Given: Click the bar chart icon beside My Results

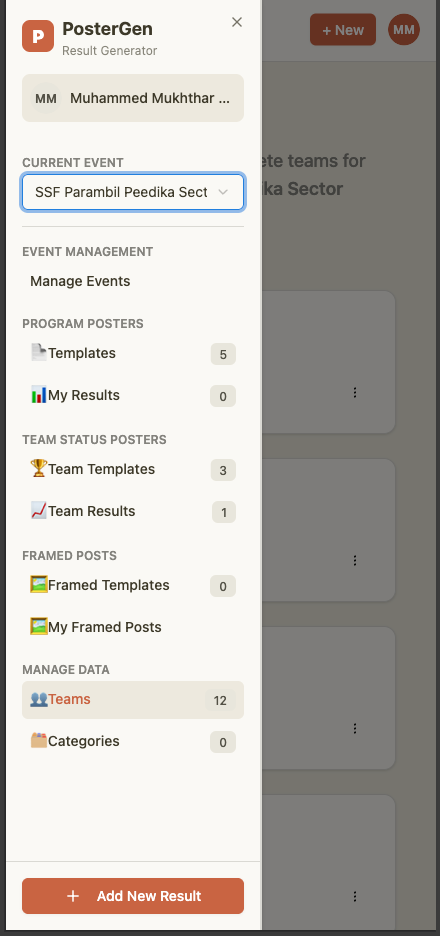Looking at the screenshot, I should (39, 395).
